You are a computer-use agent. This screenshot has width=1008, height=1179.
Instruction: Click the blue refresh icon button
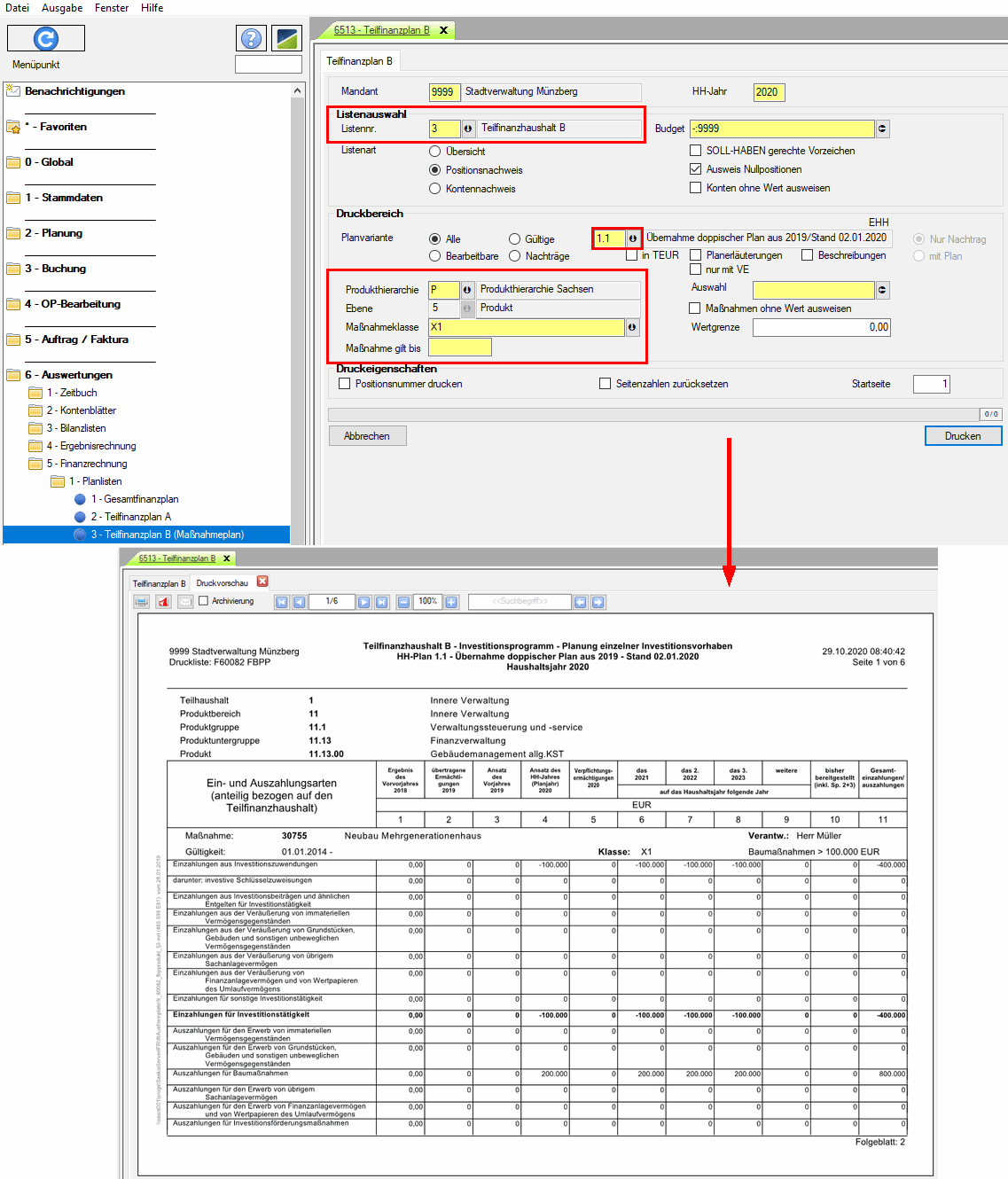(46, 38)
